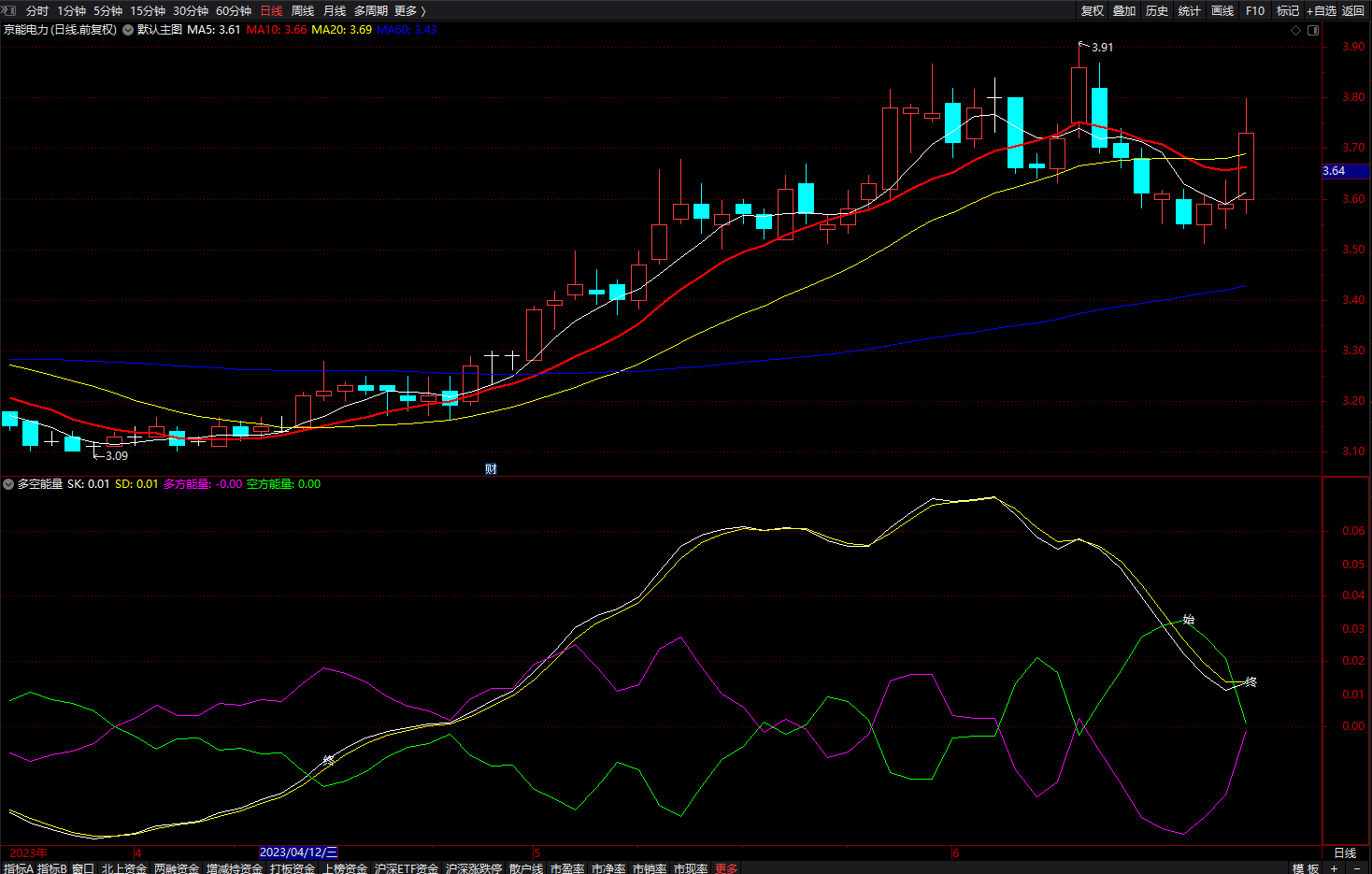Select the 60分钟 period
Screen dimensions: 1372x874
pyautogui.click(x=234, y=11)
